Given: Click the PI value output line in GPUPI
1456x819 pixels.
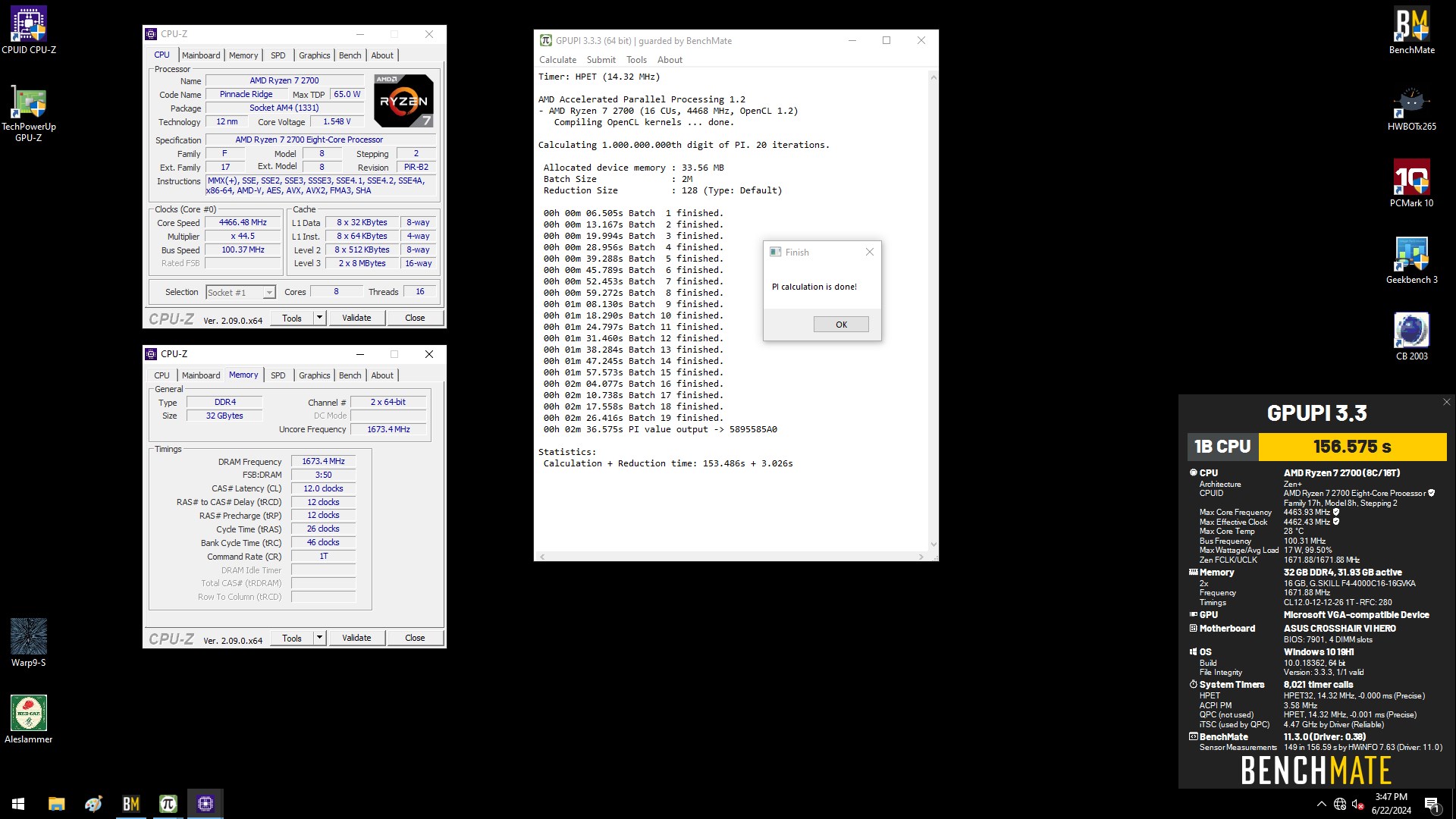Looking at the screenshot, I should (x=660, y=429).
